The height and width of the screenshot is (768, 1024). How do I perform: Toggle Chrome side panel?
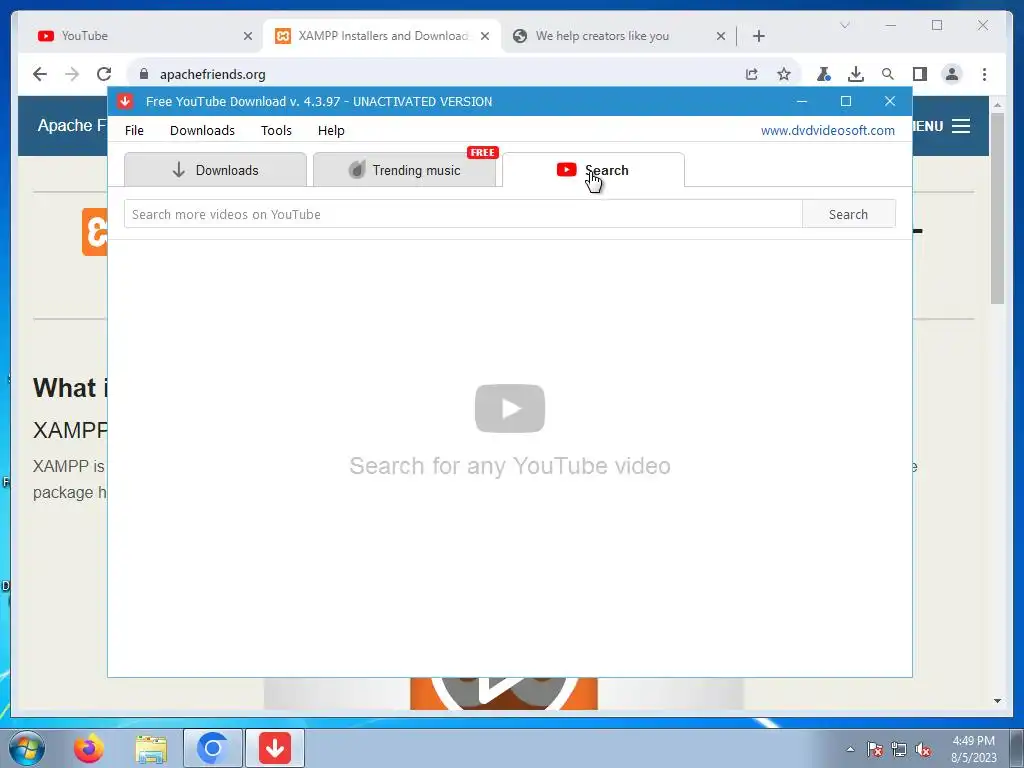(x=920, y=74)
